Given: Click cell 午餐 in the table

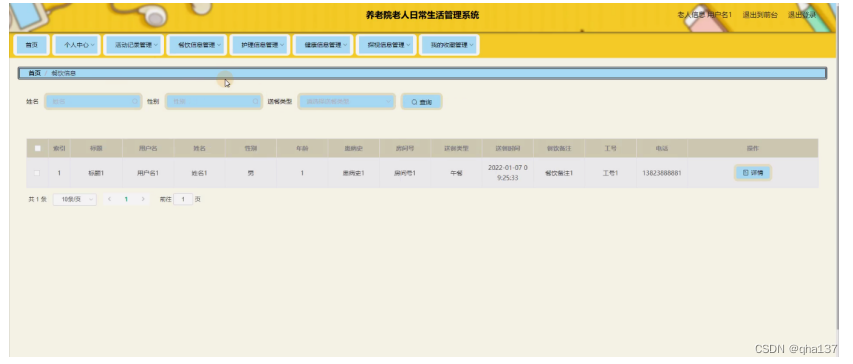Looking at the screenshot, I should click(x=456, y=173).
